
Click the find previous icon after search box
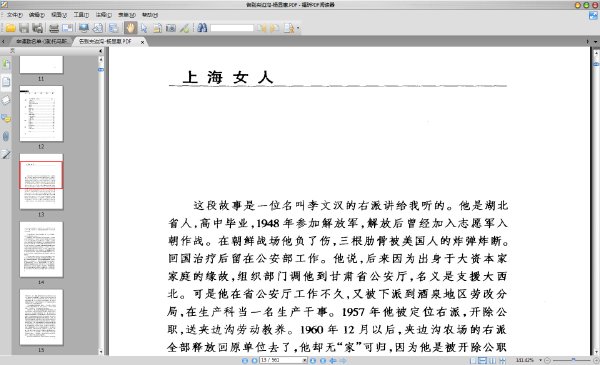click(261, 28)
